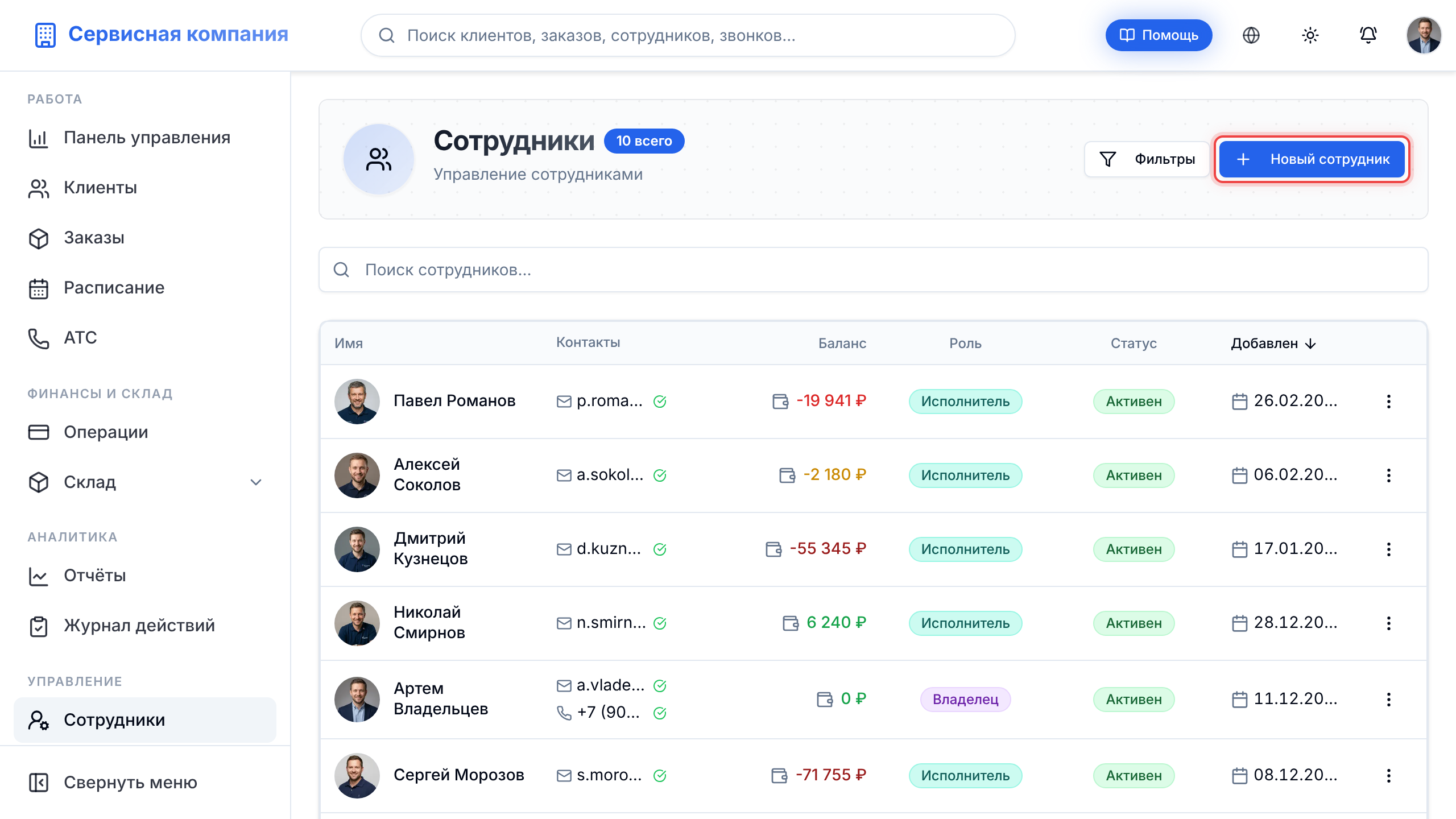Click wallet icon beside -19 941 ₽
This screenshot has height=819, width=1456.
(x=780, y=402)
